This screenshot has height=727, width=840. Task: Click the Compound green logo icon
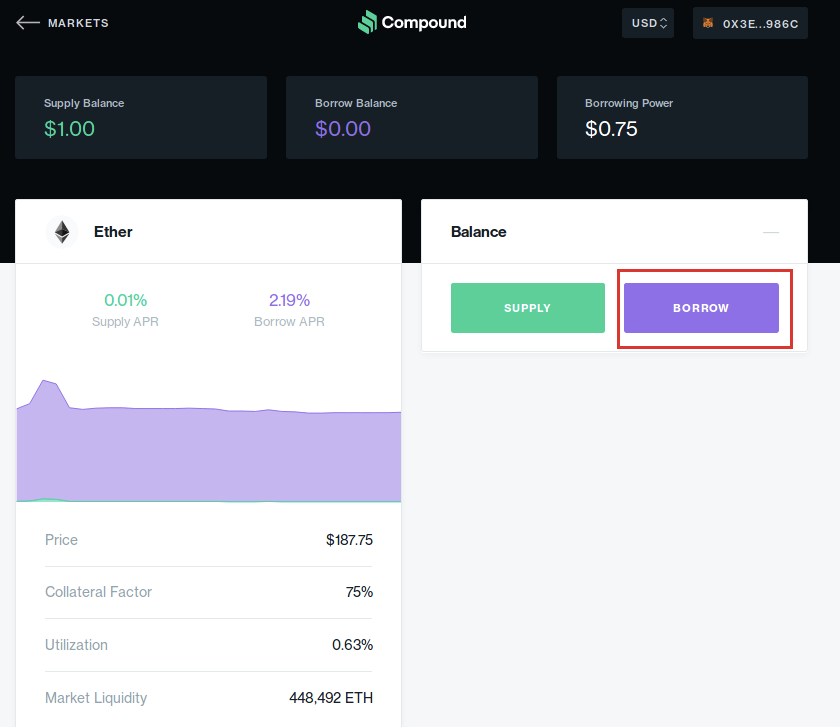point(368,22)
